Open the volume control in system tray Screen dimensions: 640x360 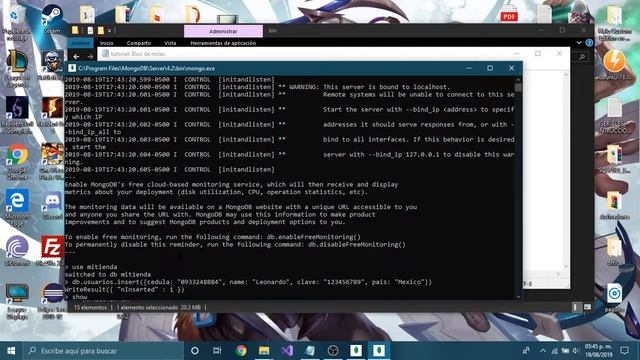(x=576, y=351)
